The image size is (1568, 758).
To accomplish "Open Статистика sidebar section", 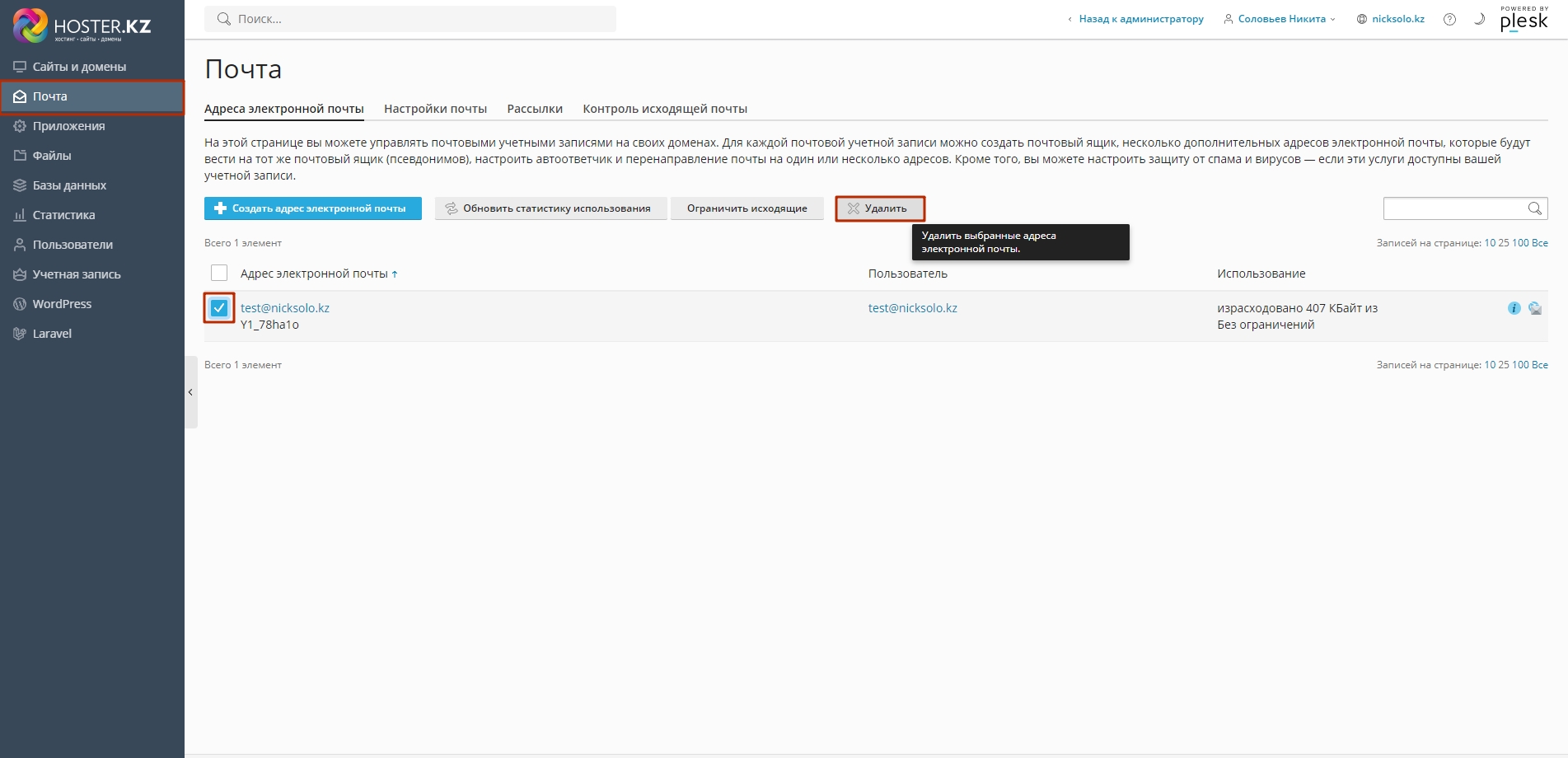I will tap(92, 215).
